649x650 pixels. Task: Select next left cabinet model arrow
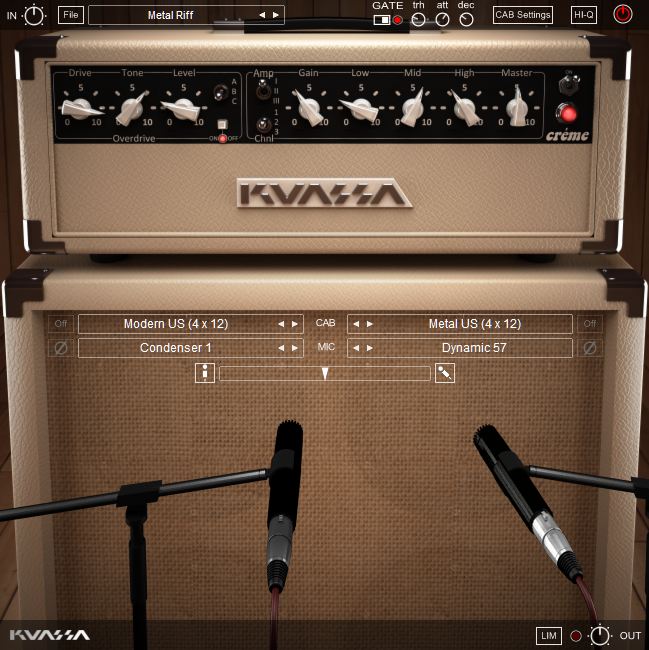295,324
